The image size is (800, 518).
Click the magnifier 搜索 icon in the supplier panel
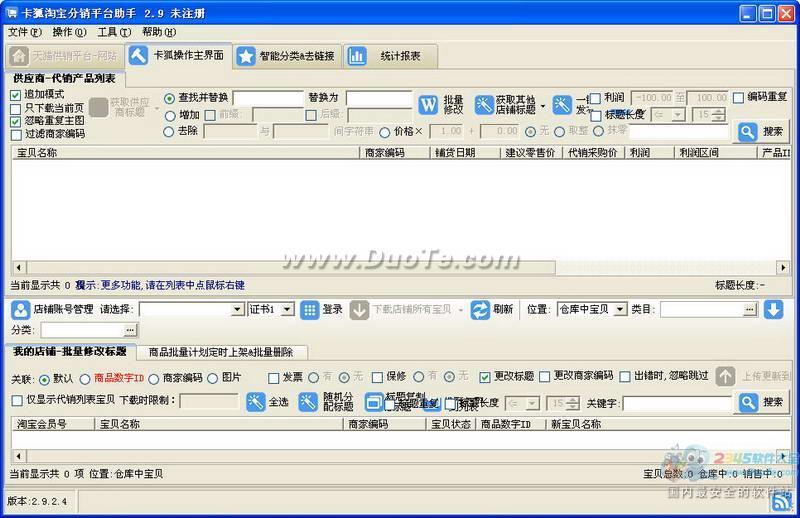click(x=747, y=132)
